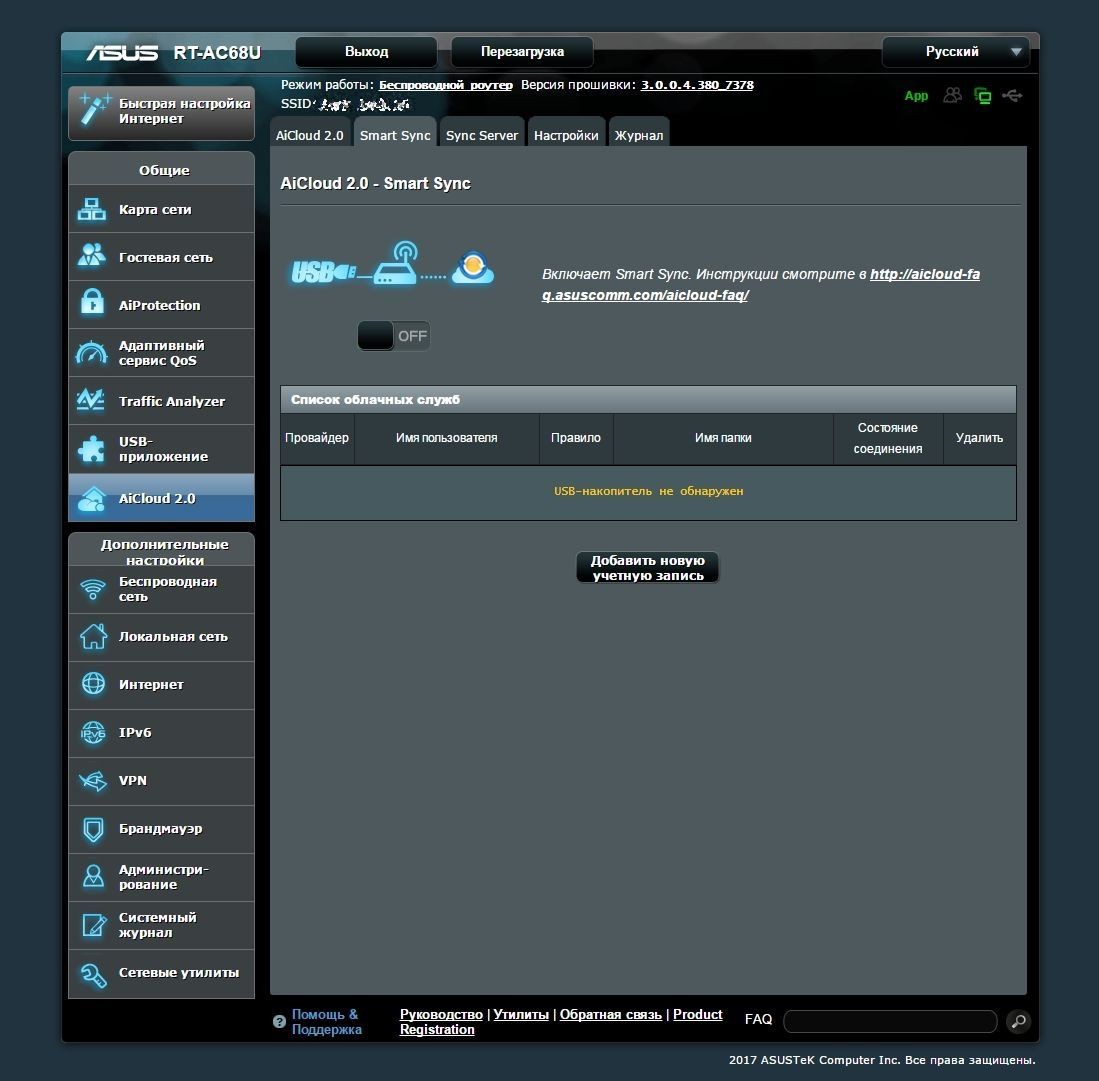Open Guest Network (Гостевая сеть) icon
Viewport: 1099px width, 1081px height.
[x=92, y=257]
